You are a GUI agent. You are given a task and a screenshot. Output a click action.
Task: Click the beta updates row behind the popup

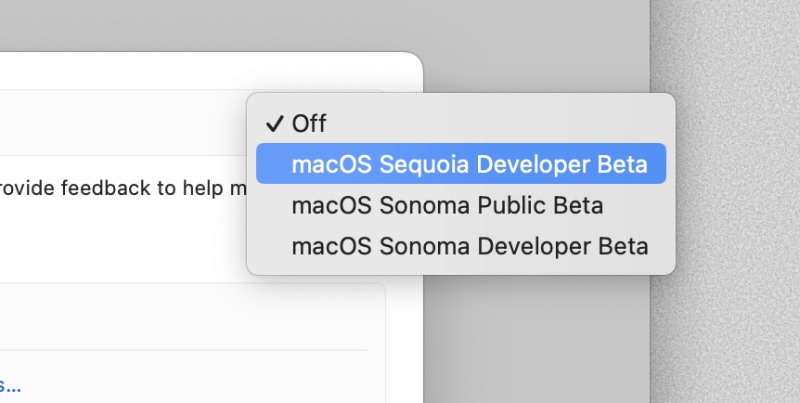(120, 123)
